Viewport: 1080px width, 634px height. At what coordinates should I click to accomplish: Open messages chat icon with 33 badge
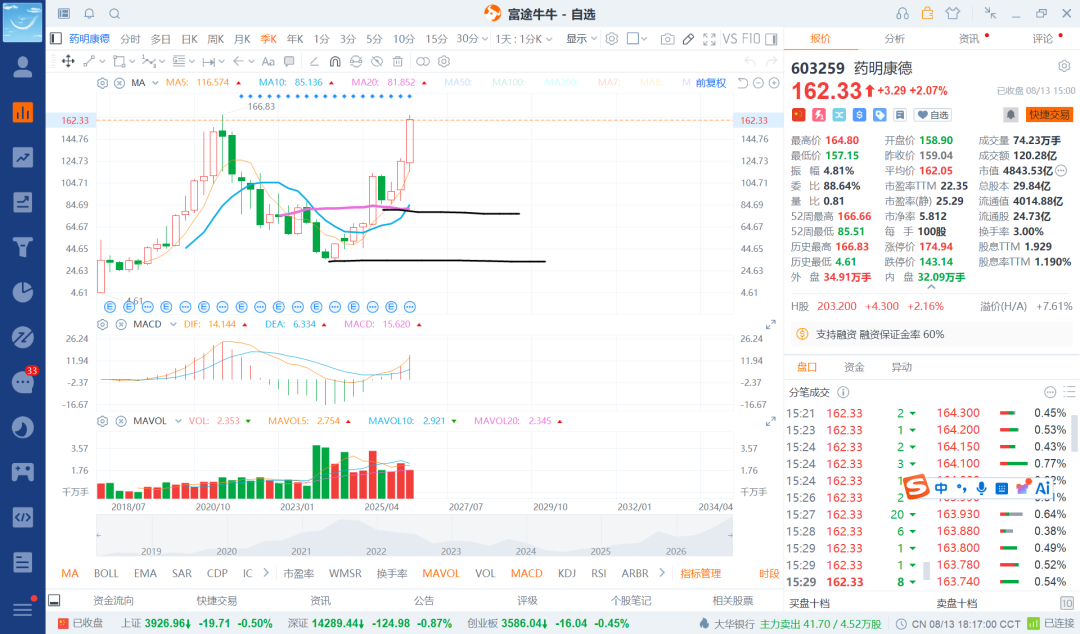[23, 382]
